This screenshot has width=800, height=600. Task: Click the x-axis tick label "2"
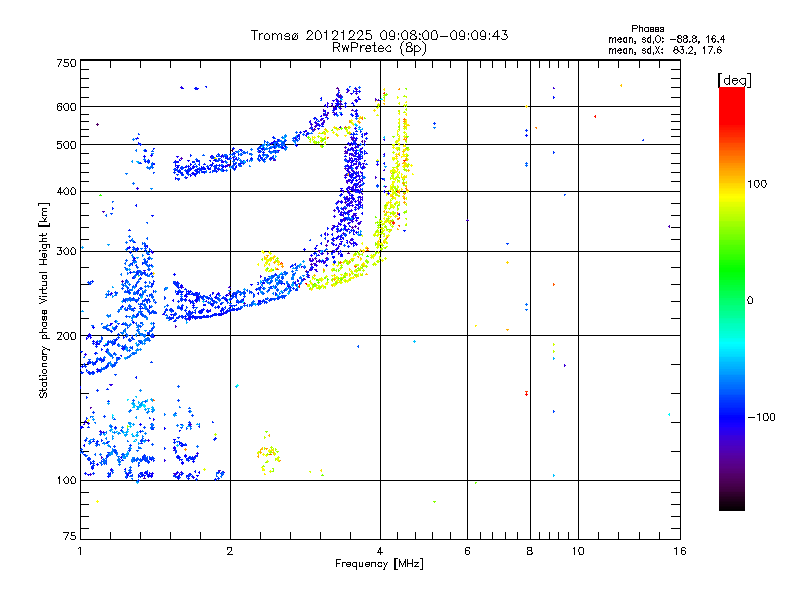tap(230, 551)
